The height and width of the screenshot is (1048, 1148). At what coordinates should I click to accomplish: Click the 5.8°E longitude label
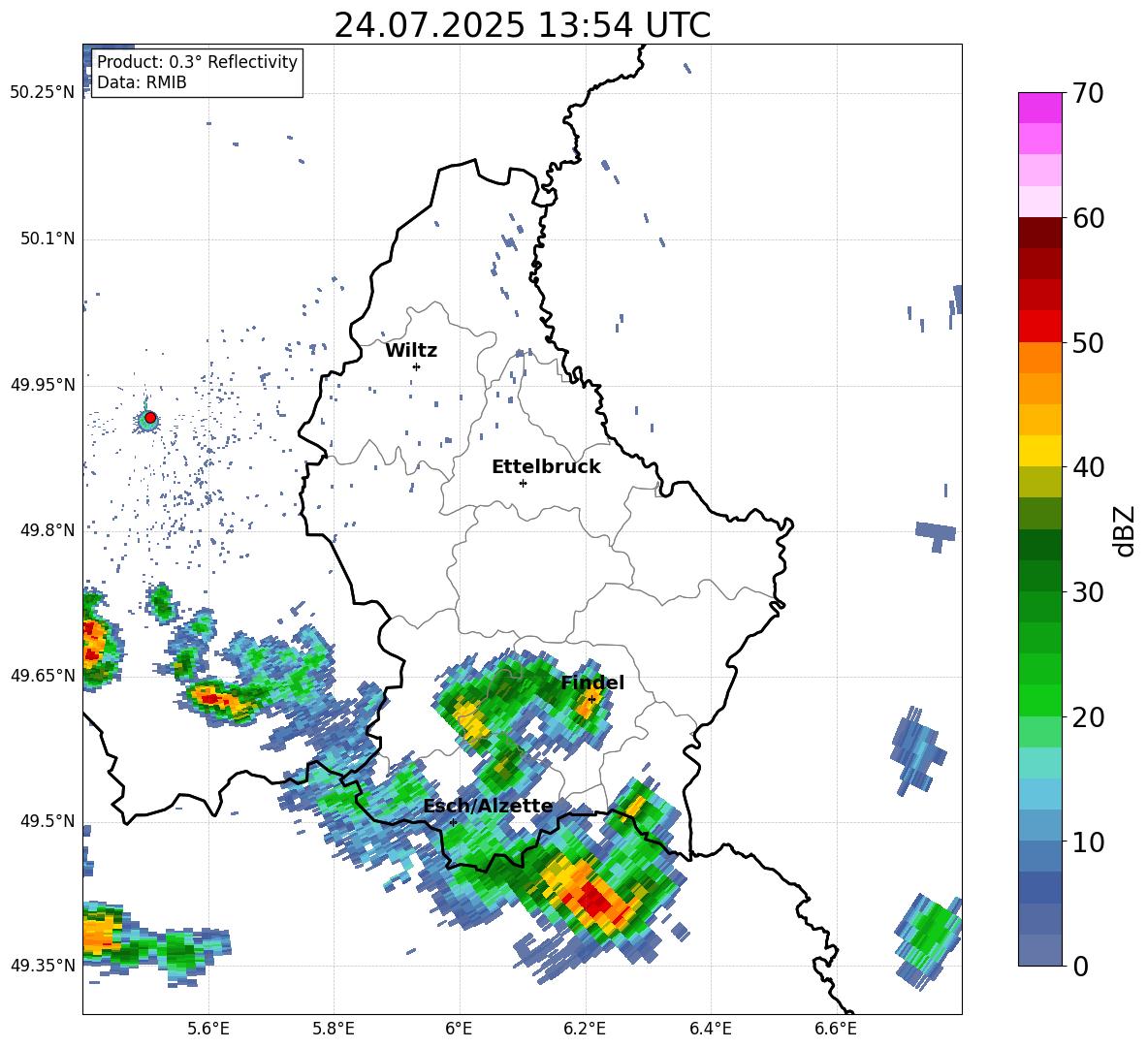tap(334, 1029)
